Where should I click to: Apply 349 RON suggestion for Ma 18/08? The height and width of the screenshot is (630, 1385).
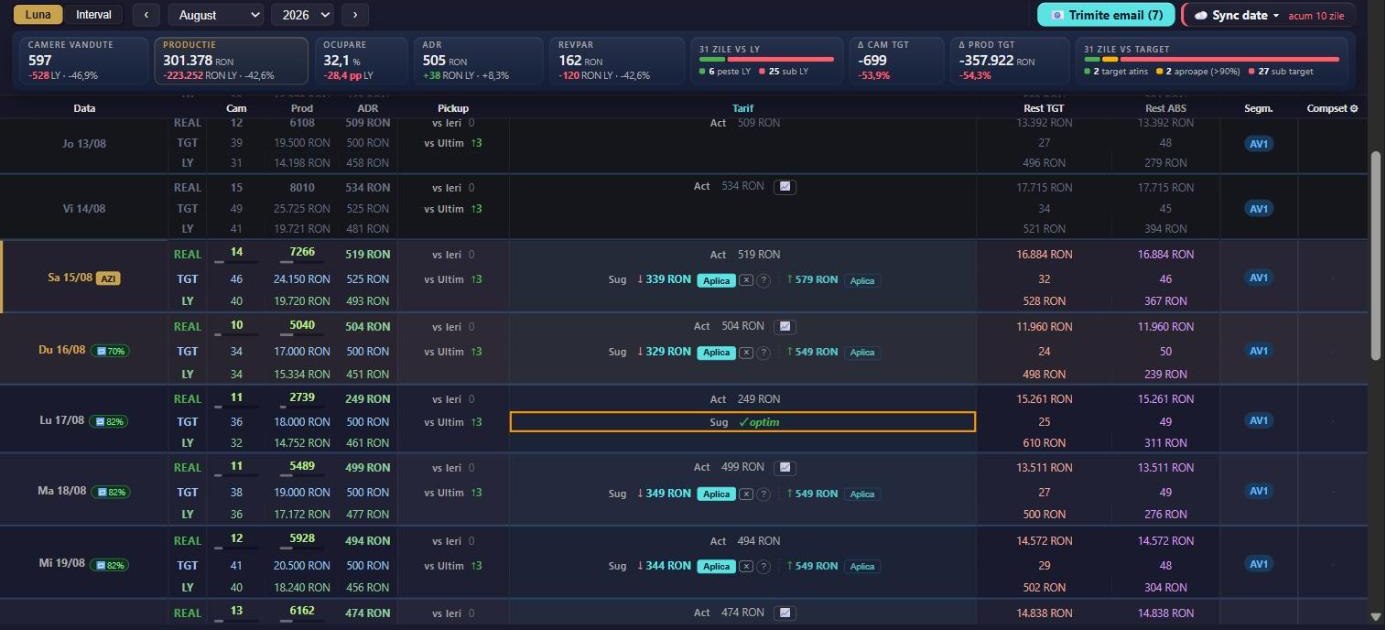(716, 494)
